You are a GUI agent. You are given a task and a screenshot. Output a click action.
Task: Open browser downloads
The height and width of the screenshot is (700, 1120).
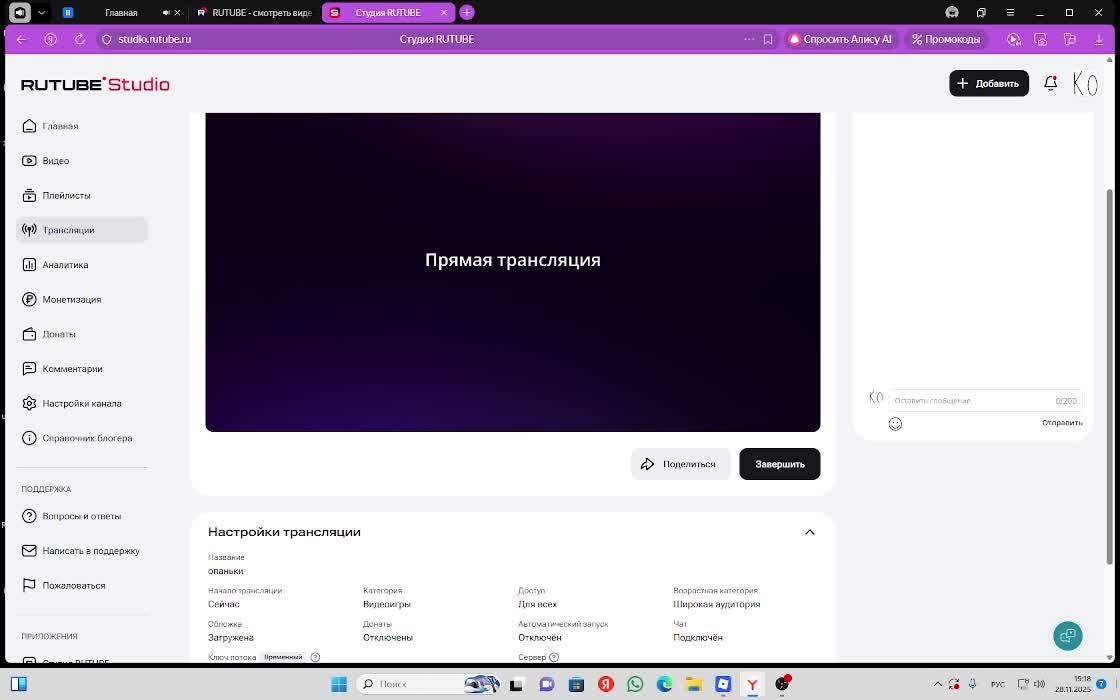(x=1099, y=39)
